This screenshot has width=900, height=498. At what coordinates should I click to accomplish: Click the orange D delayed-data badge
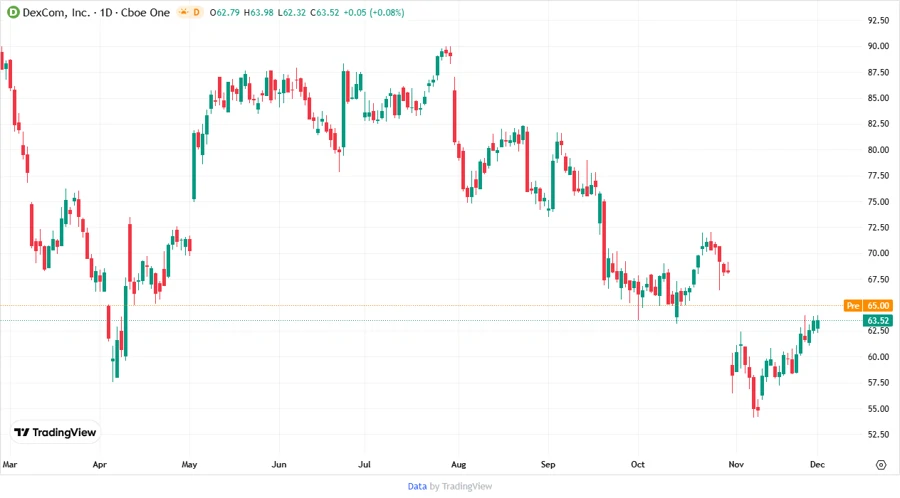[196, 12]
